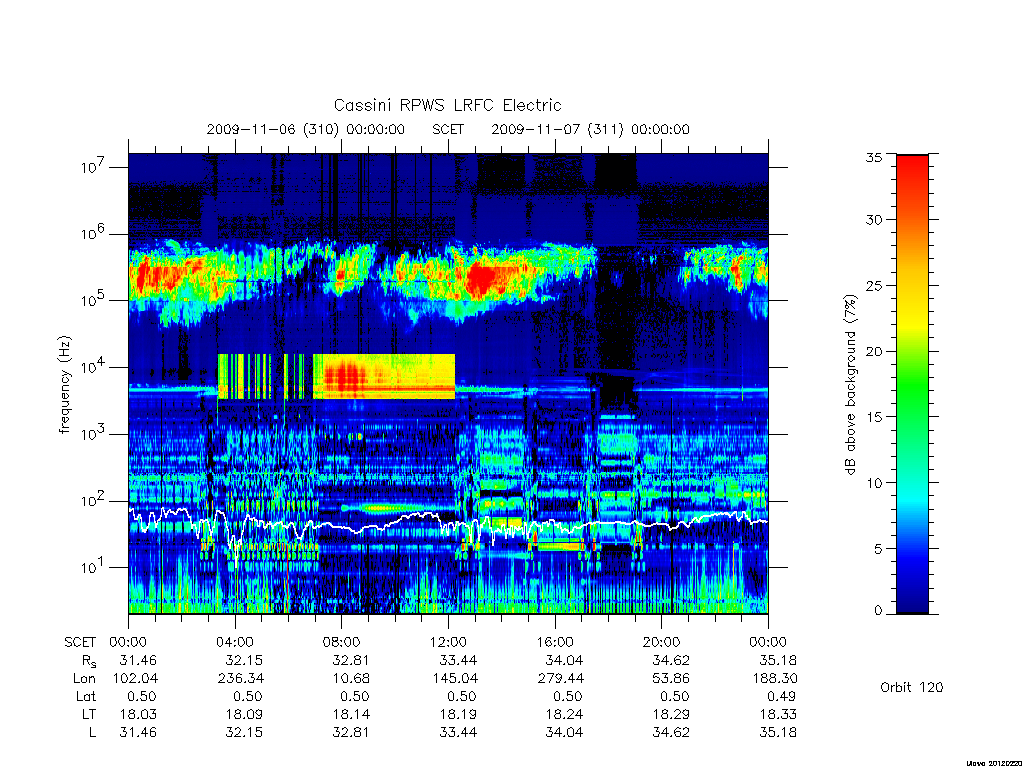Click the "Orbit 120" label
This screenshot has height=768, width=1024.
912,687
